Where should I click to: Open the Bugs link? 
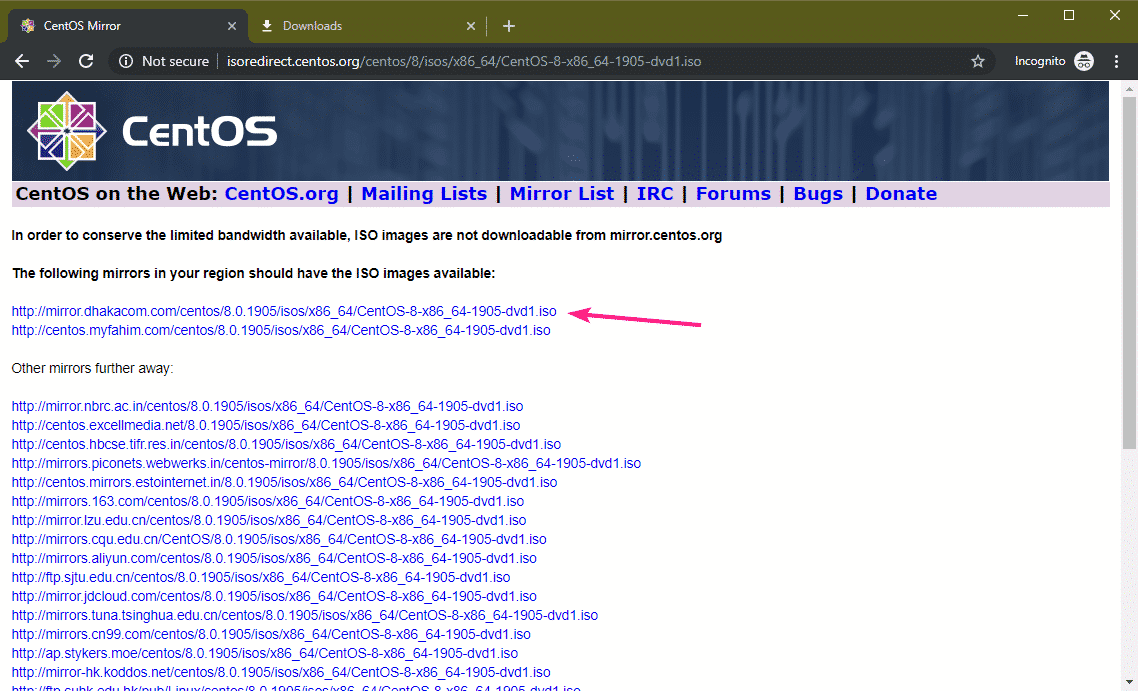pos(818,194)
